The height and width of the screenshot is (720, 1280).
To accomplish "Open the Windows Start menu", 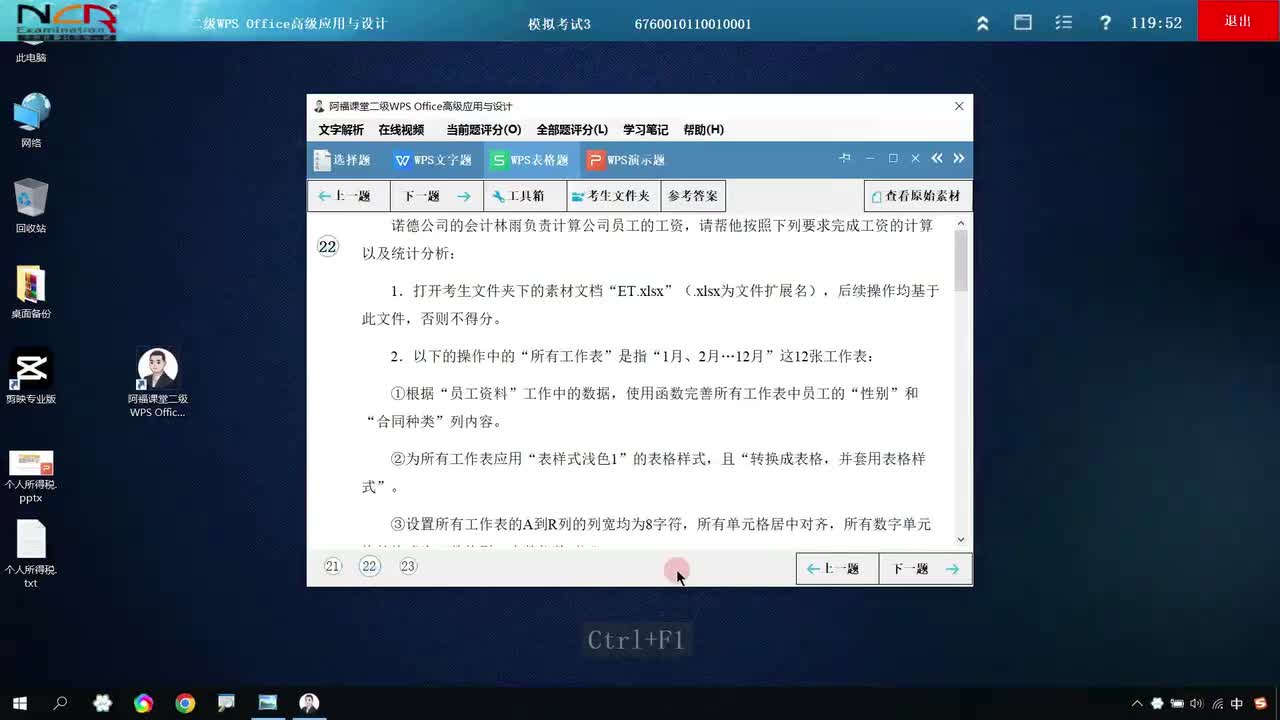I will pos(19,703).
